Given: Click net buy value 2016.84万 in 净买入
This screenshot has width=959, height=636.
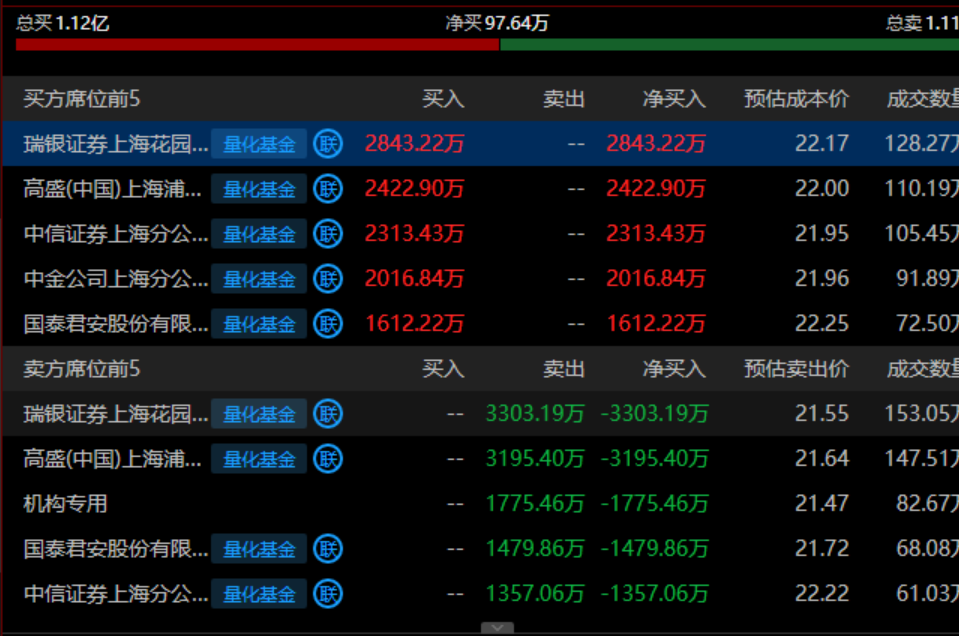Looking at the screenshot, I should [x=656, y=278].
